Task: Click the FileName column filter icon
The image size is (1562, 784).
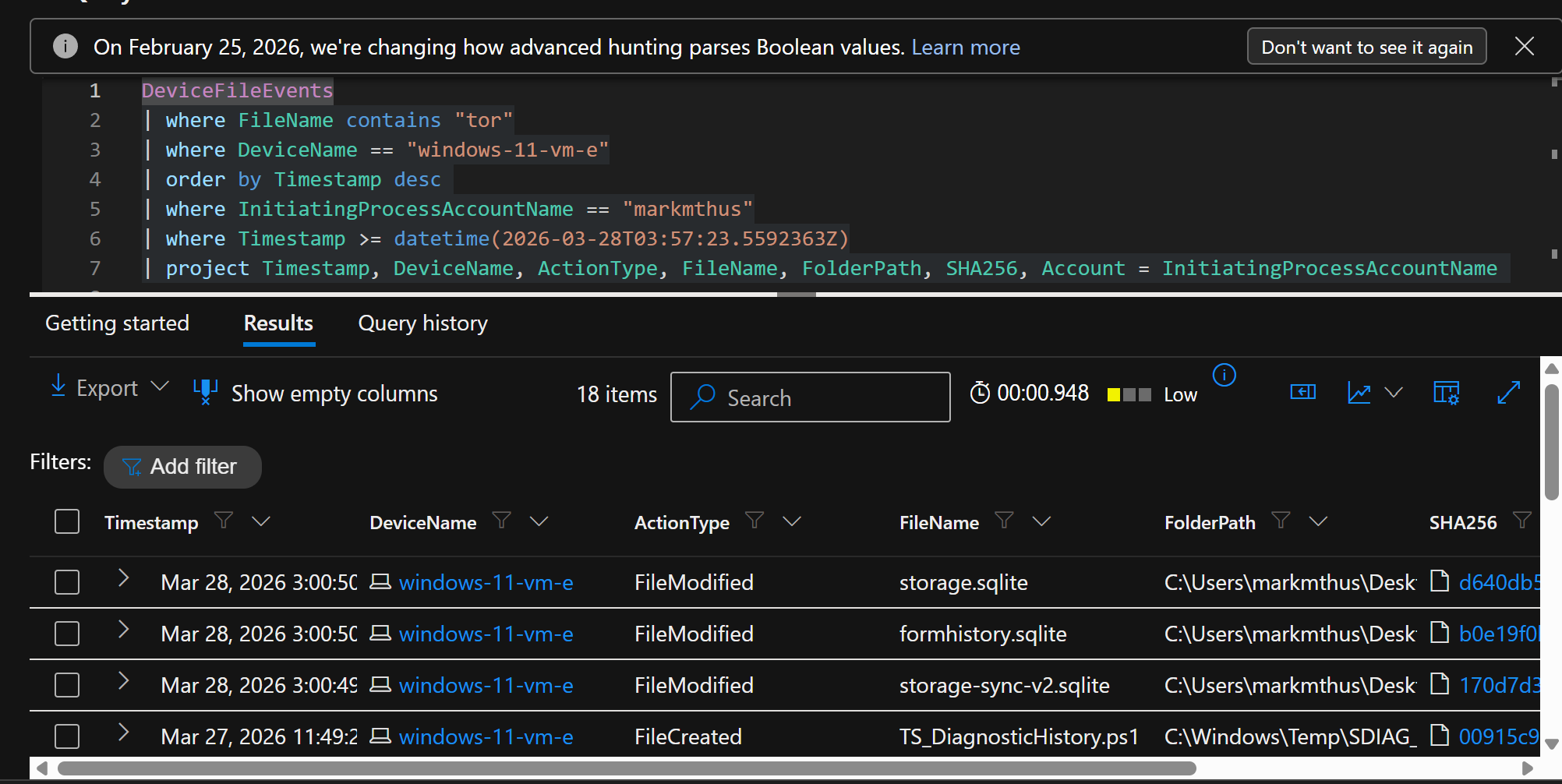Action: (1004, 521)
